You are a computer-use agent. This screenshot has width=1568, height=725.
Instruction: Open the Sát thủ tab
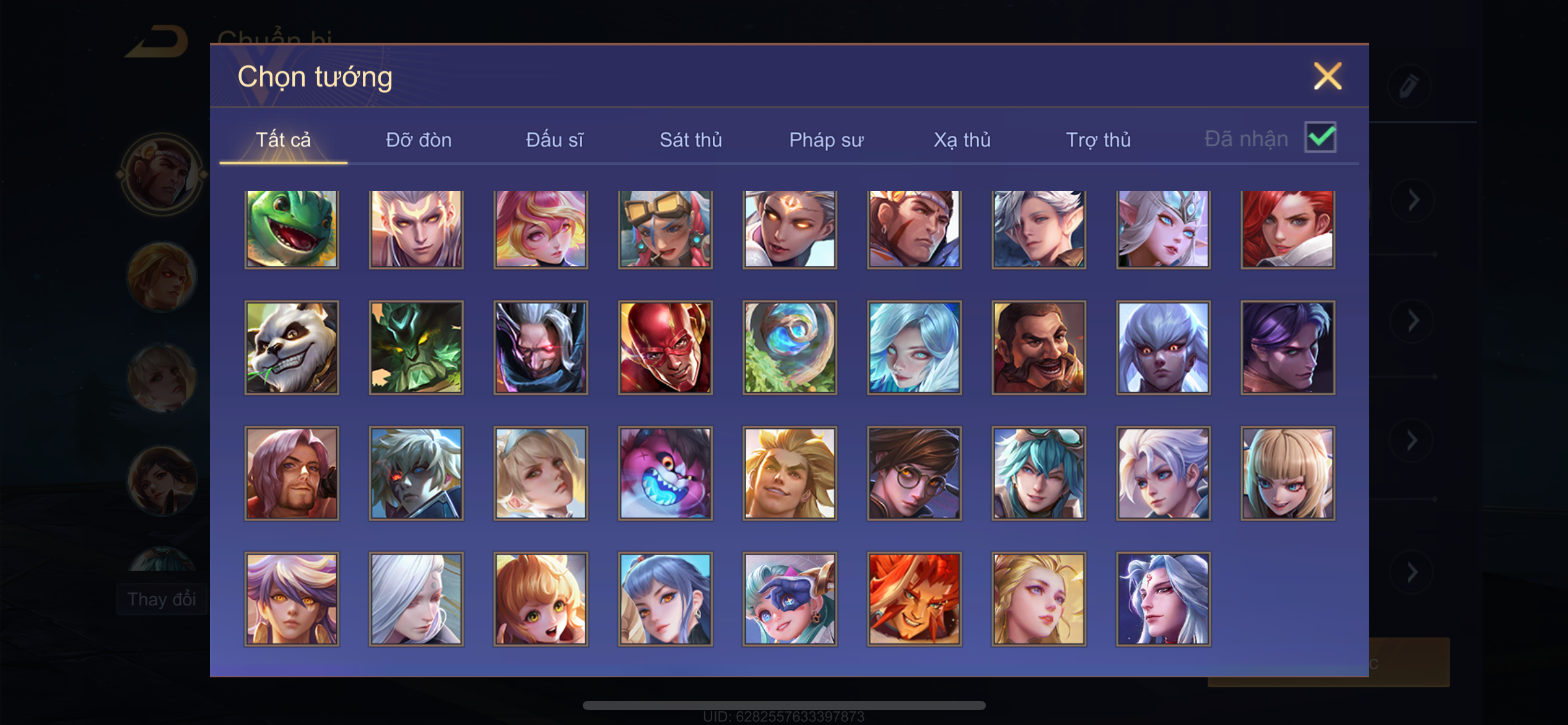pyautogui.click(x=690, y=140)
